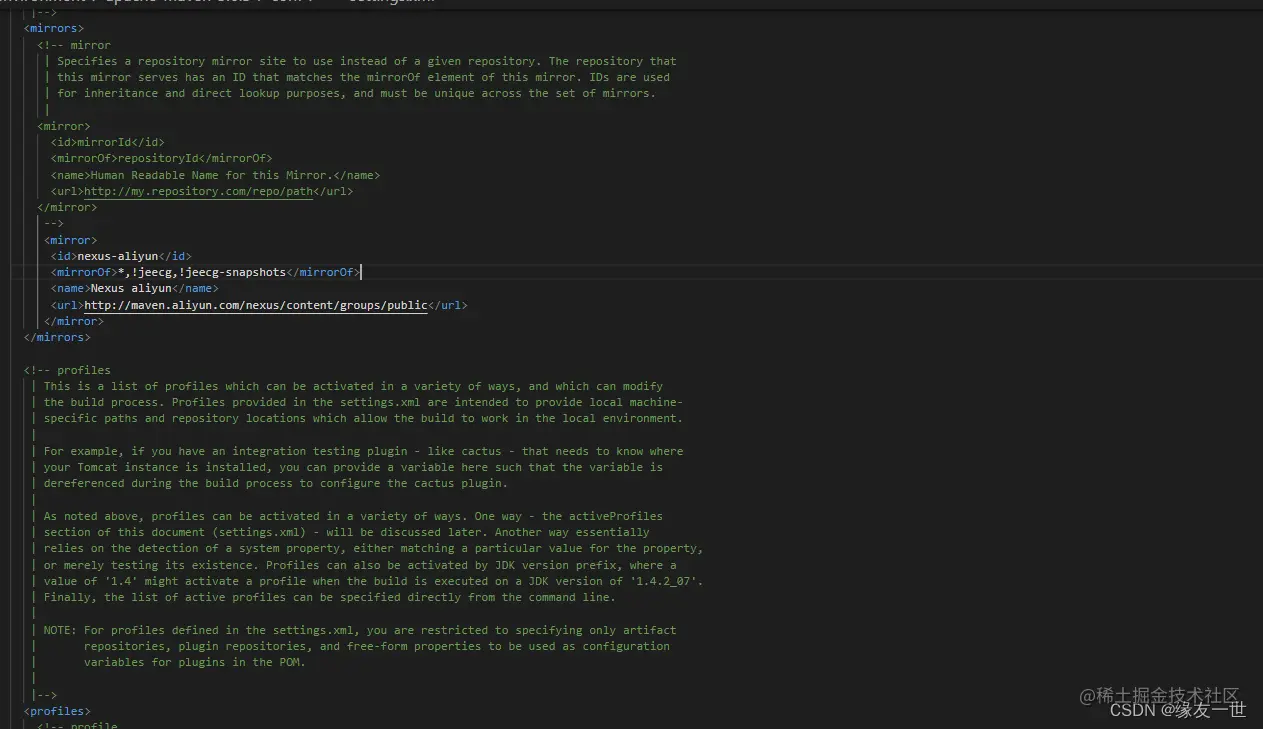The width and height of the screenshot is (1263, 729).
Task: Open the maven.aliyun.com nexus public URL
Action: coord(255,305)
